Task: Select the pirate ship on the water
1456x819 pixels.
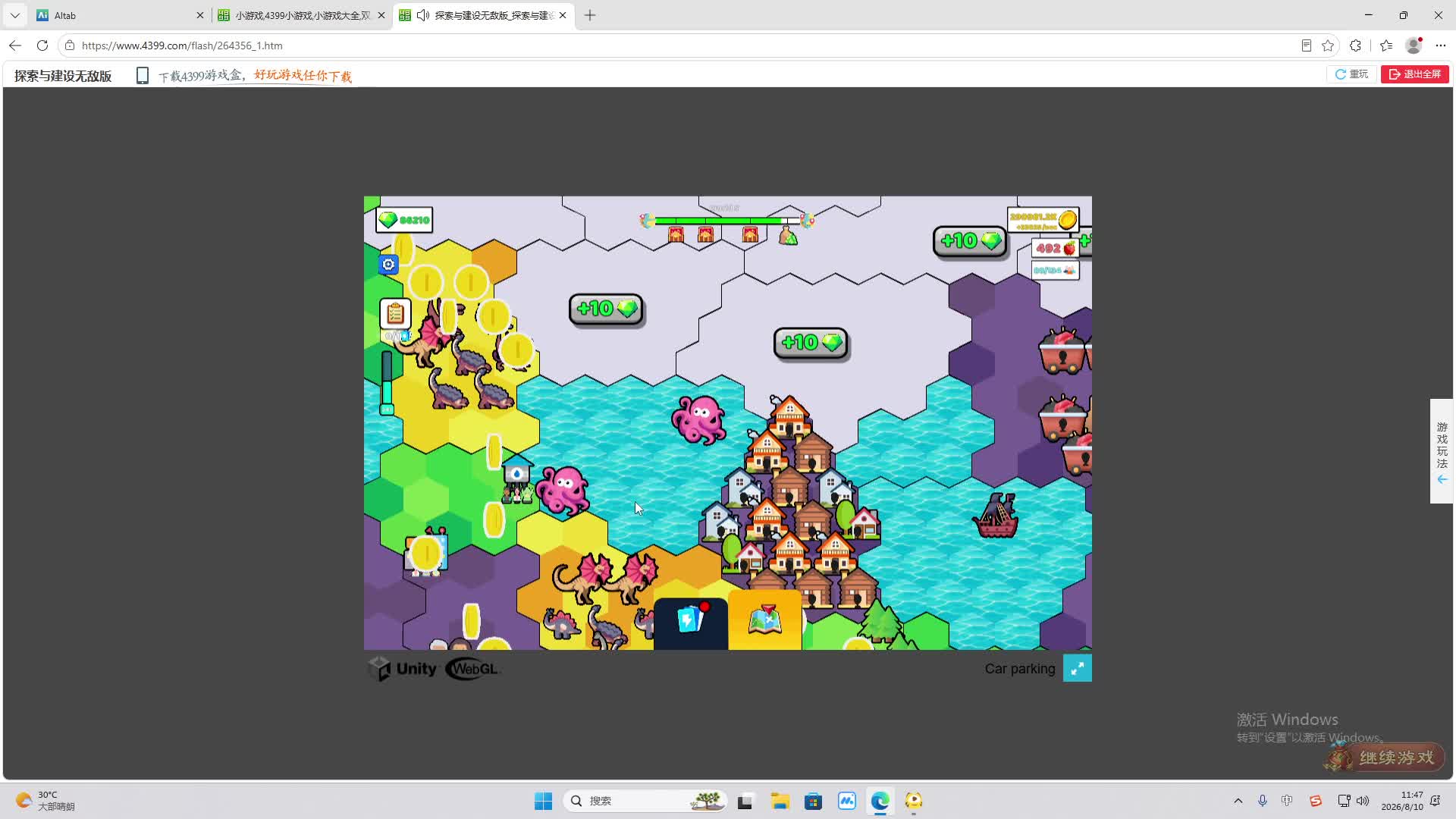Action: (x=996, y=516)
